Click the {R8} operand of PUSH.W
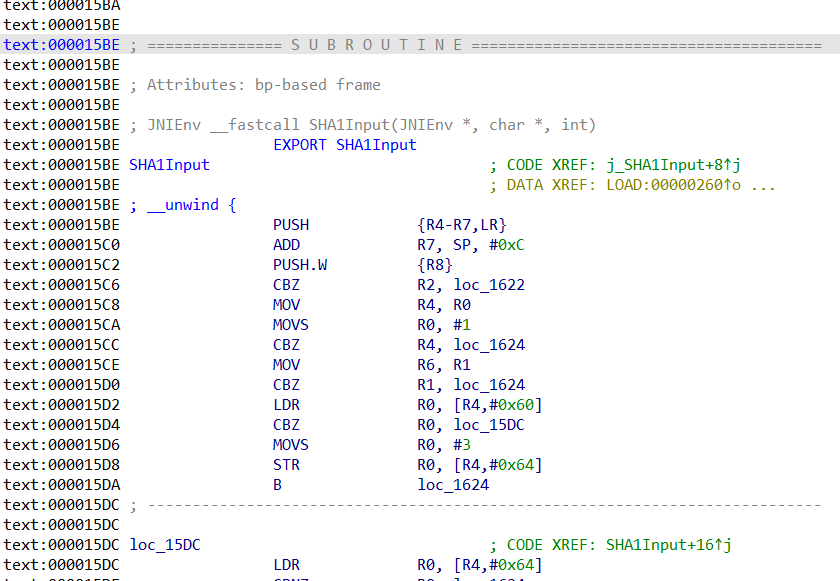 [435, 265]
